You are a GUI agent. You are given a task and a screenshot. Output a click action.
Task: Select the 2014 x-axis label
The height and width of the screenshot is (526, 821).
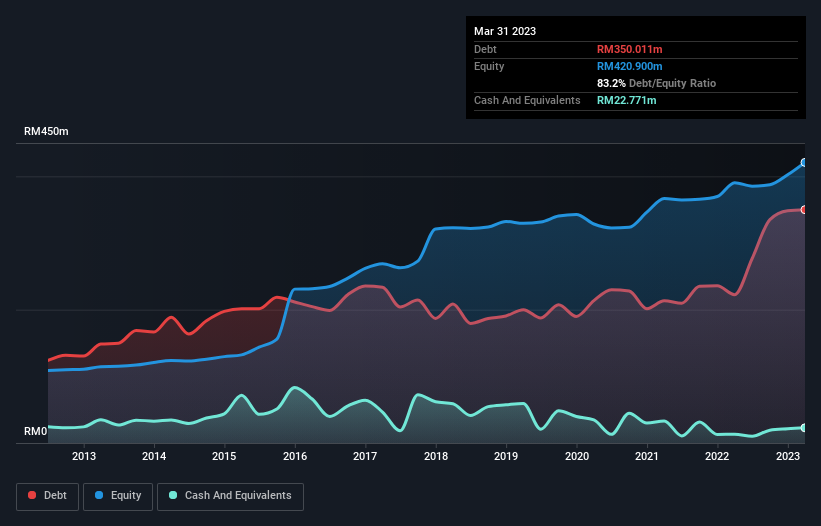click(154, 456)
